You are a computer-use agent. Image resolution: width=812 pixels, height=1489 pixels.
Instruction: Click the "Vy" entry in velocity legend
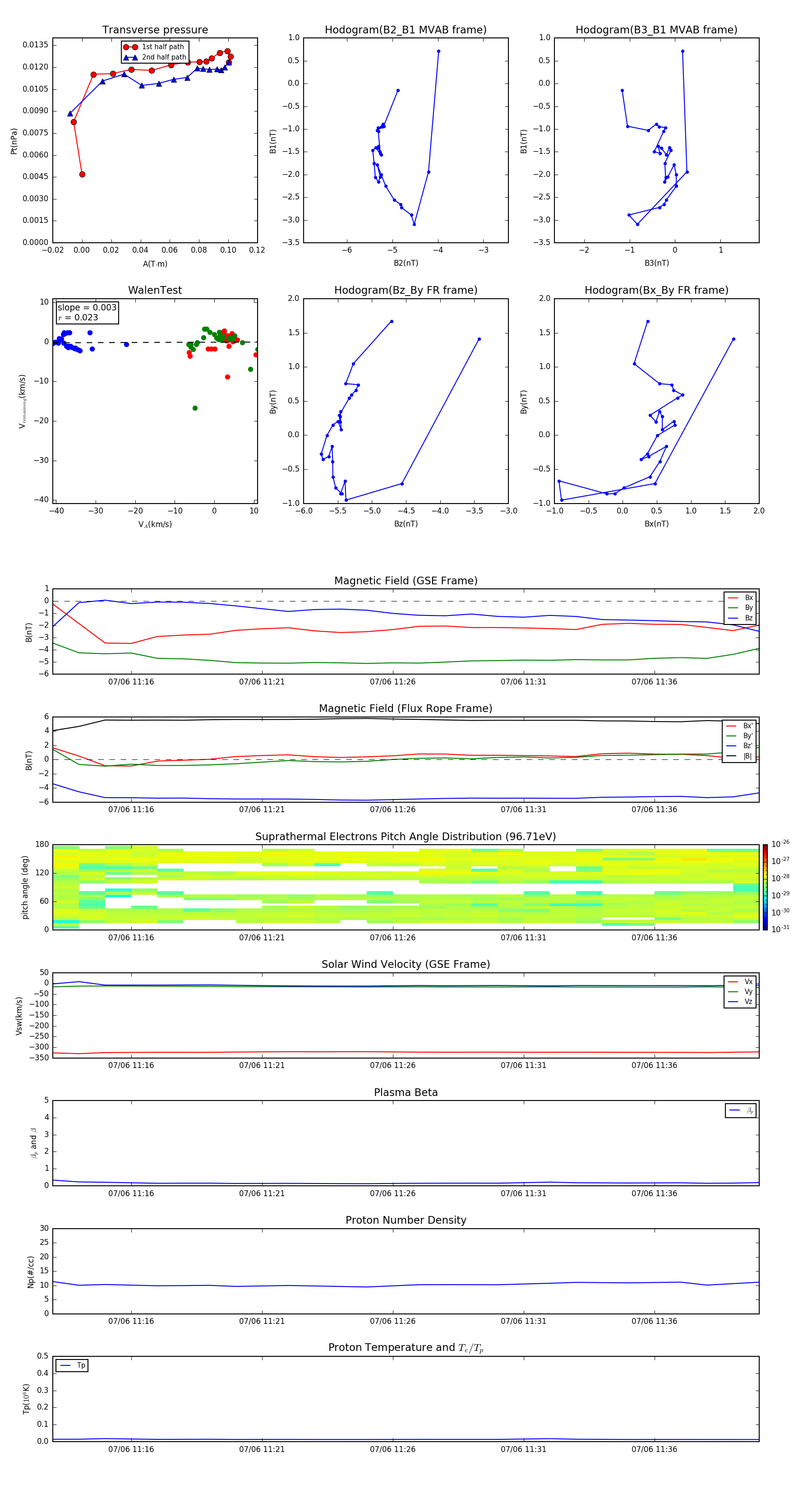[x=740, y=991]
